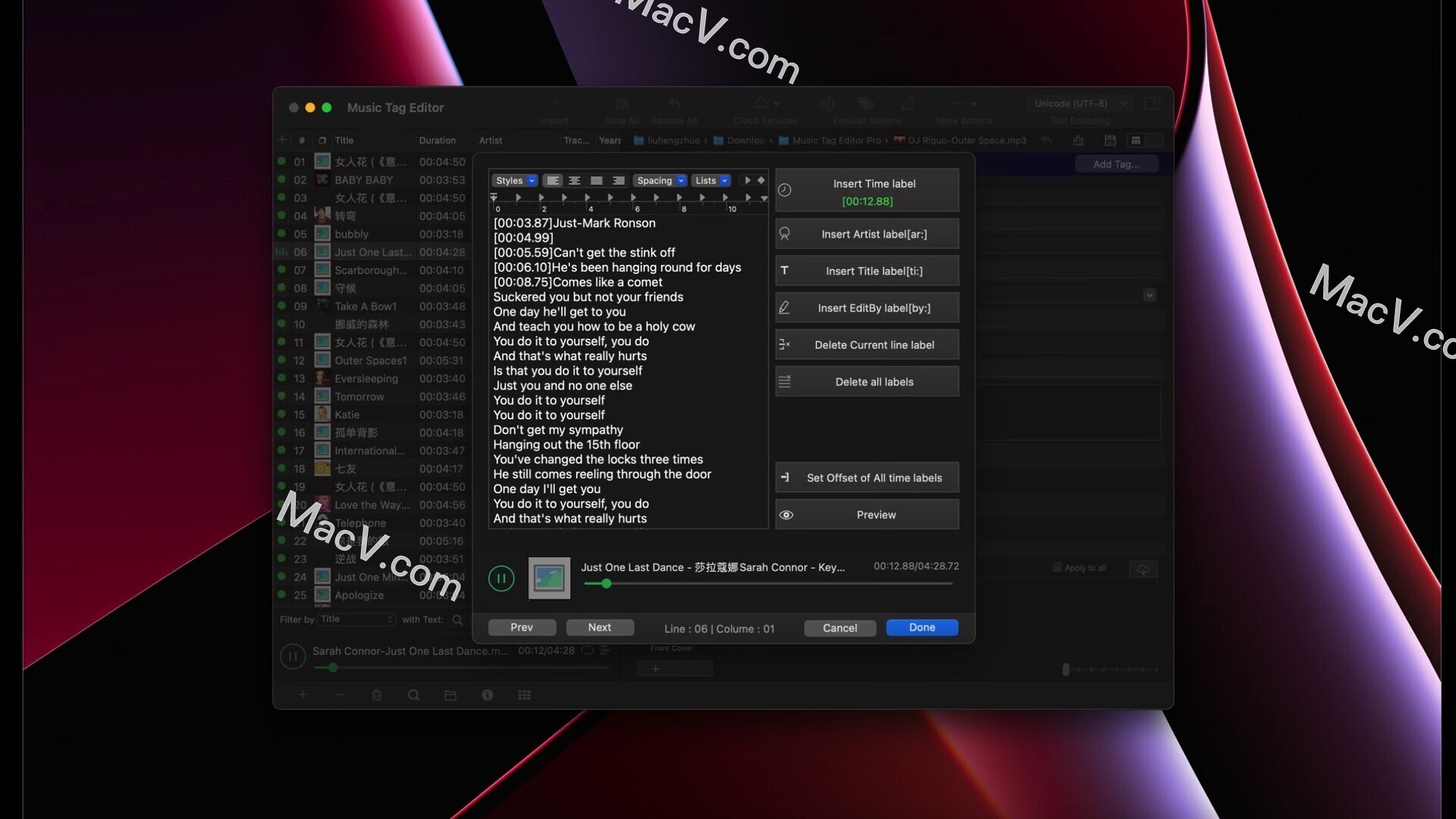Toggle Apply to all checkbox

(1057, 567)
